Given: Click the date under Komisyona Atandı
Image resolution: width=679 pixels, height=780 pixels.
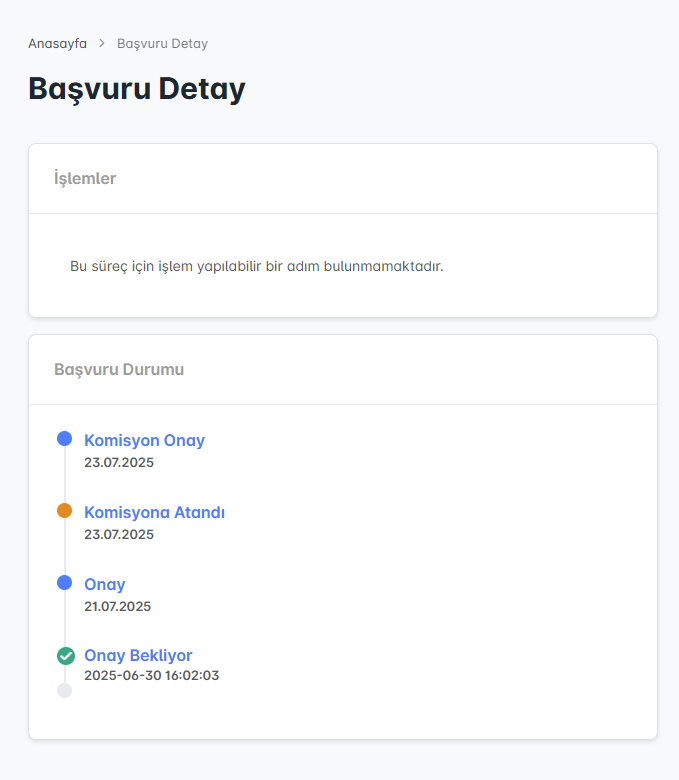Looking at the screenshot, I should [119, 534].
